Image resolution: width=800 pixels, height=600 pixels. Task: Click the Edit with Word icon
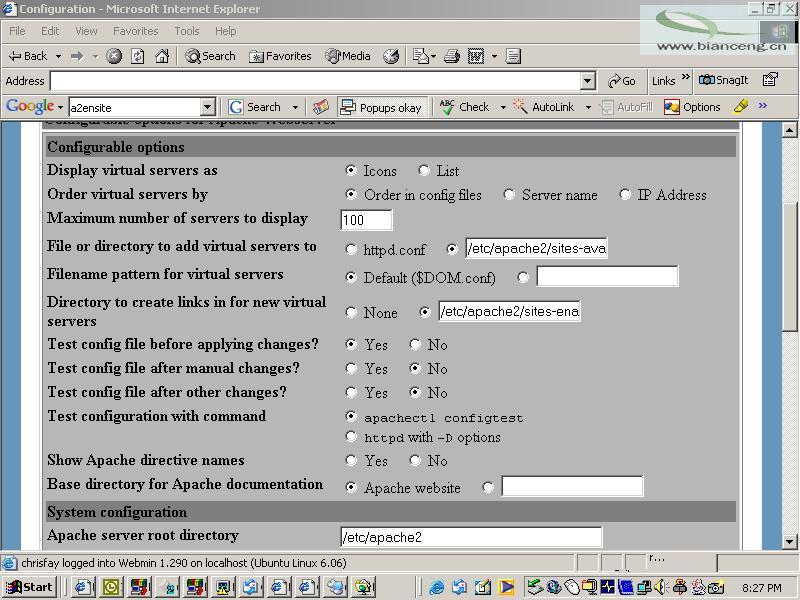click(476, 56)
